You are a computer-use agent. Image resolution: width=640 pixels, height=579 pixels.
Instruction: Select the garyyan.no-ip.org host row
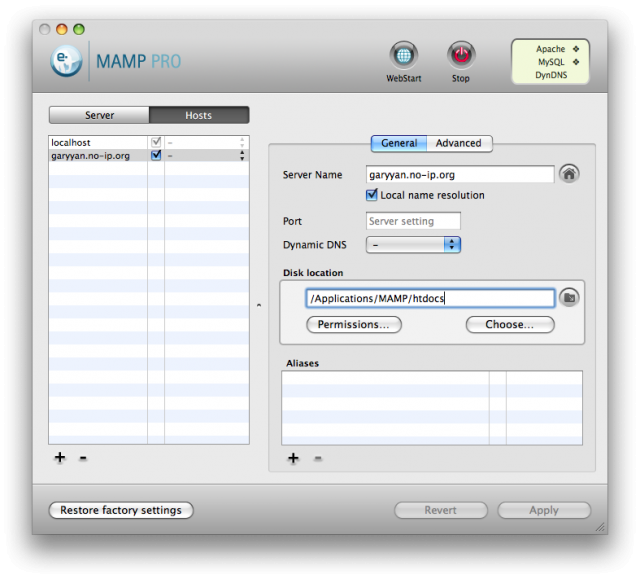tap(149, 155)
